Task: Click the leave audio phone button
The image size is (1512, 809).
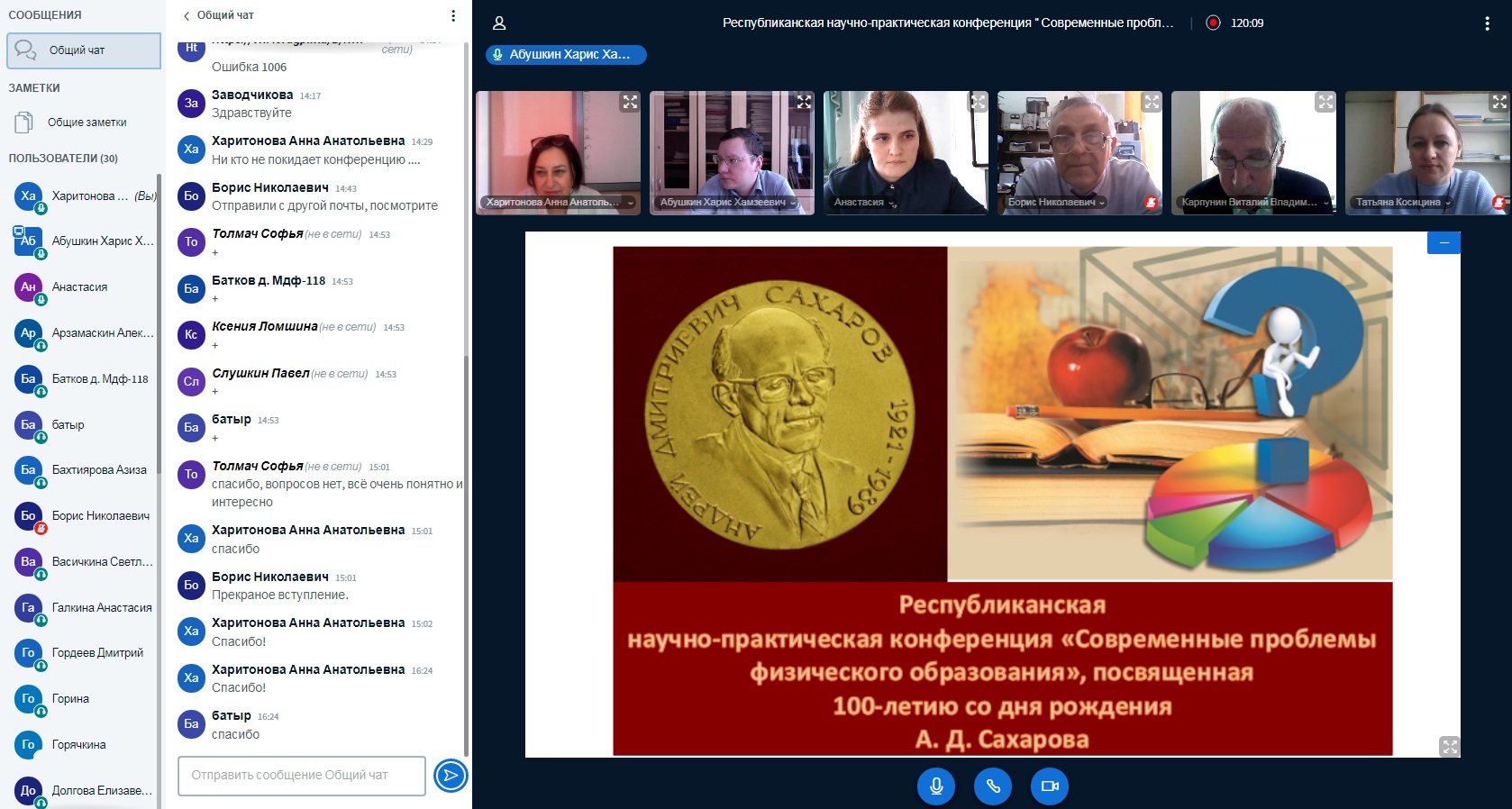Action: 993,786
